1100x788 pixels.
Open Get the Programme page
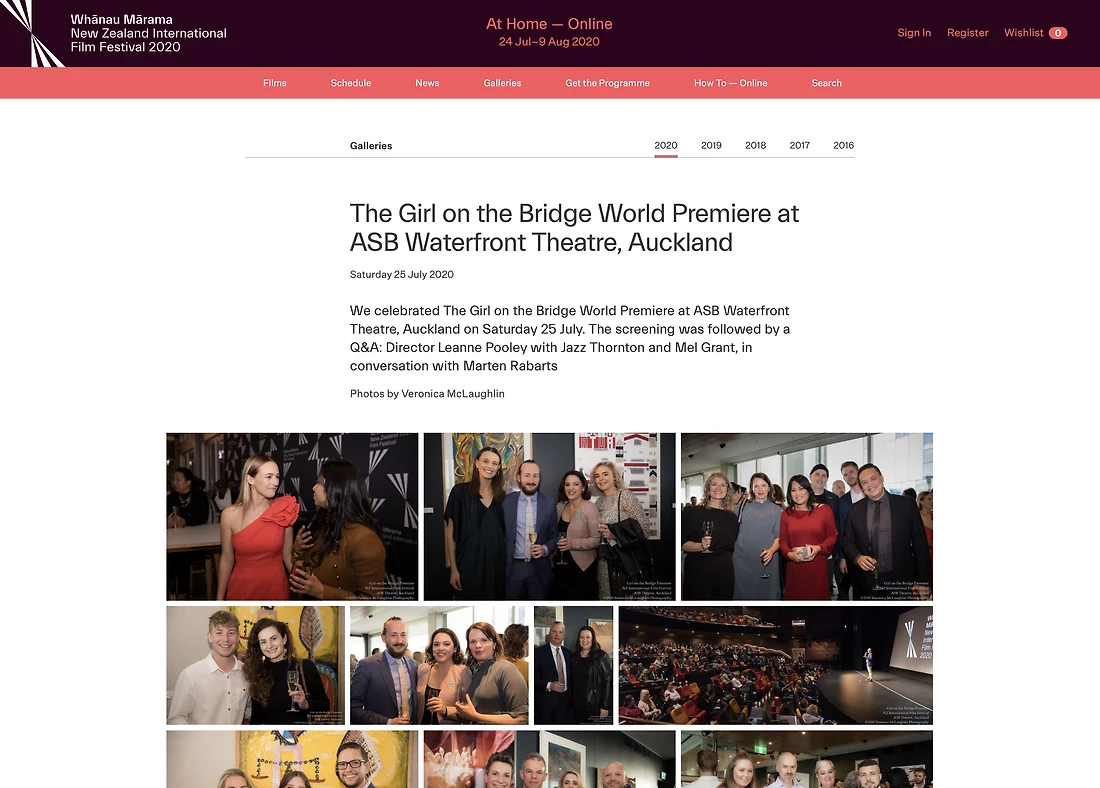(x=608, y=83)
